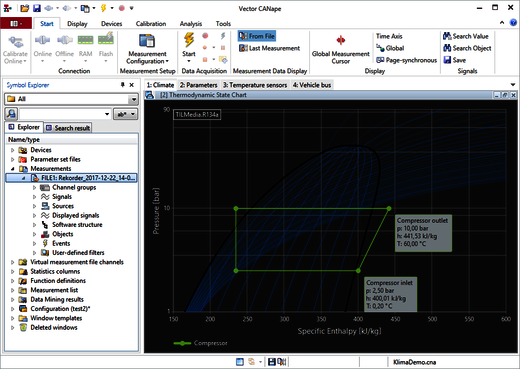Image resolution: width=520 pixels, height=369 pixels.
Task: Click the TILMedia.R134a chart label
Action: coord(197,115)
